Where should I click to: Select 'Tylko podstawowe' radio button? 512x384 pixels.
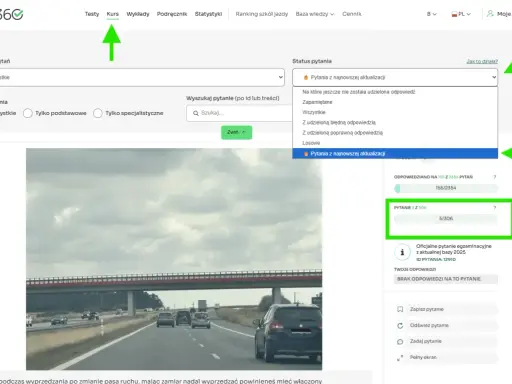(28, 113)
